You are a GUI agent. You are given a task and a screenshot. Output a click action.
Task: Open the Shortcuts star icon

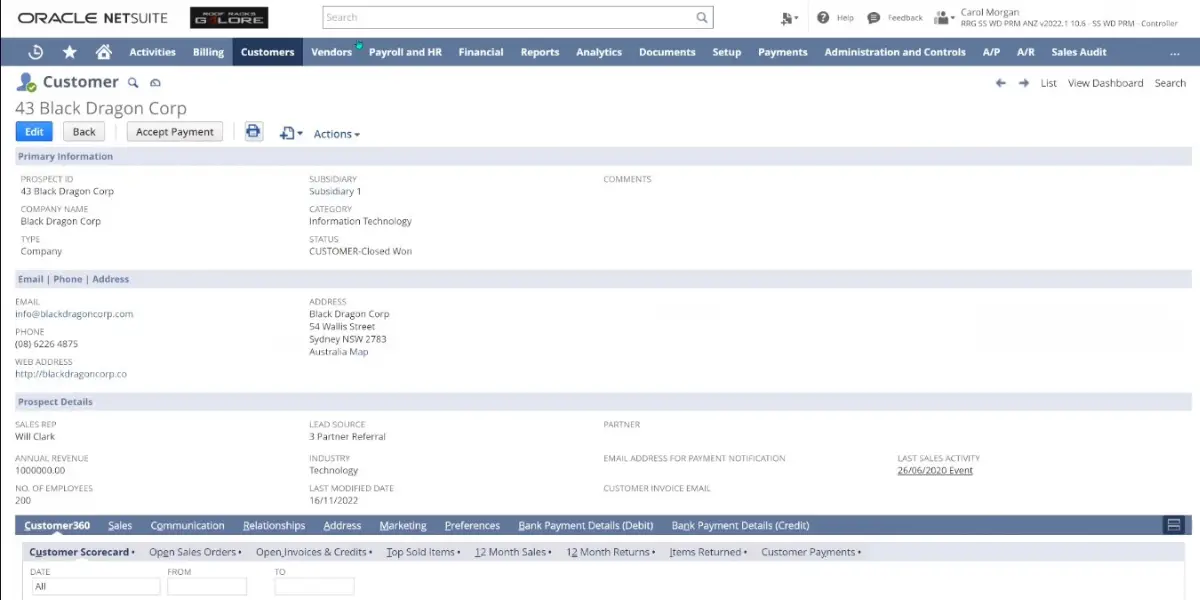(x=69, y=52)
